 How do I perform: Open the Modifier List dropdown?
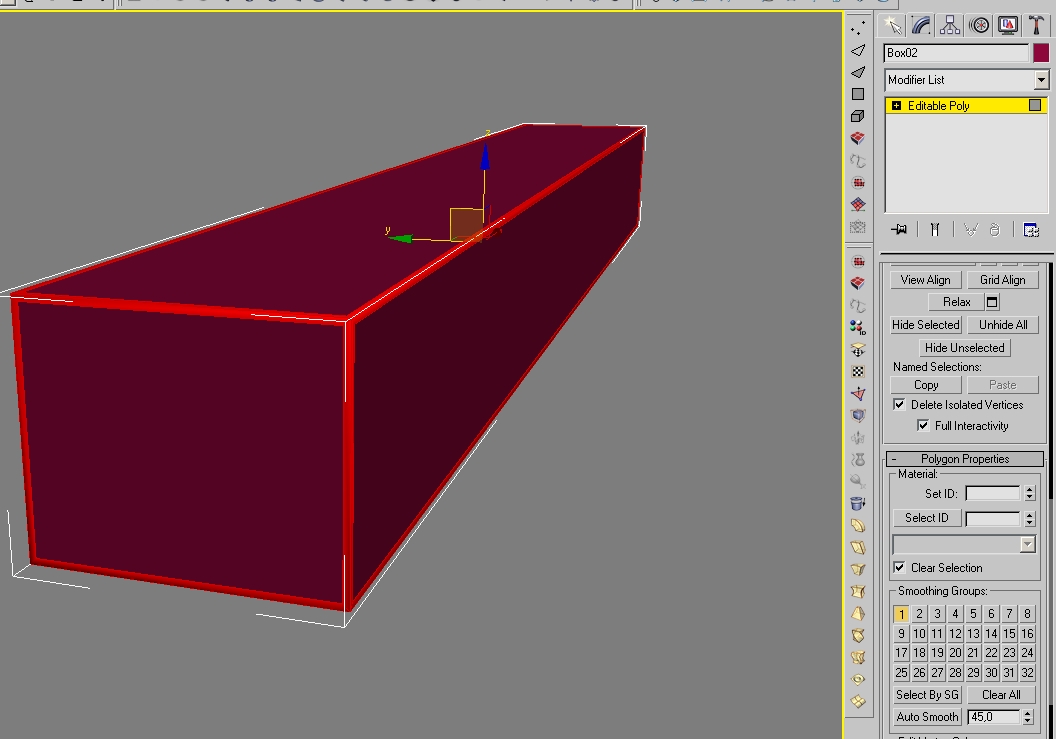(x=1041, y=79)
